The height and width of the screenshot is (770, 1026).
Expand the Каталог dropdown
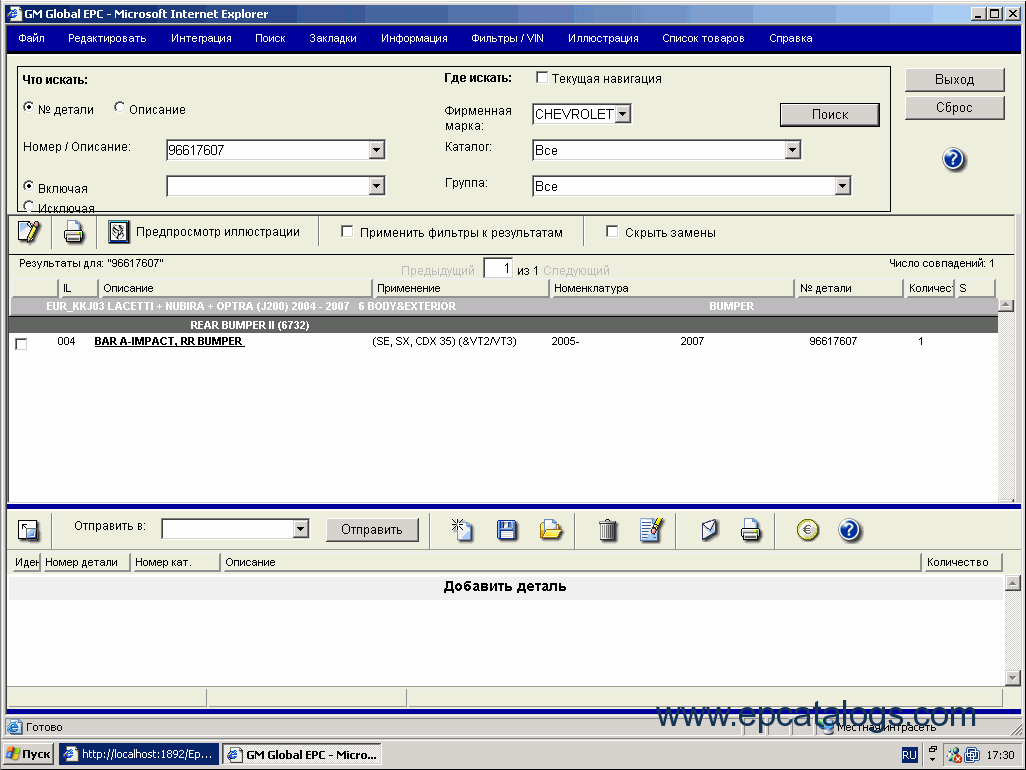792,150
